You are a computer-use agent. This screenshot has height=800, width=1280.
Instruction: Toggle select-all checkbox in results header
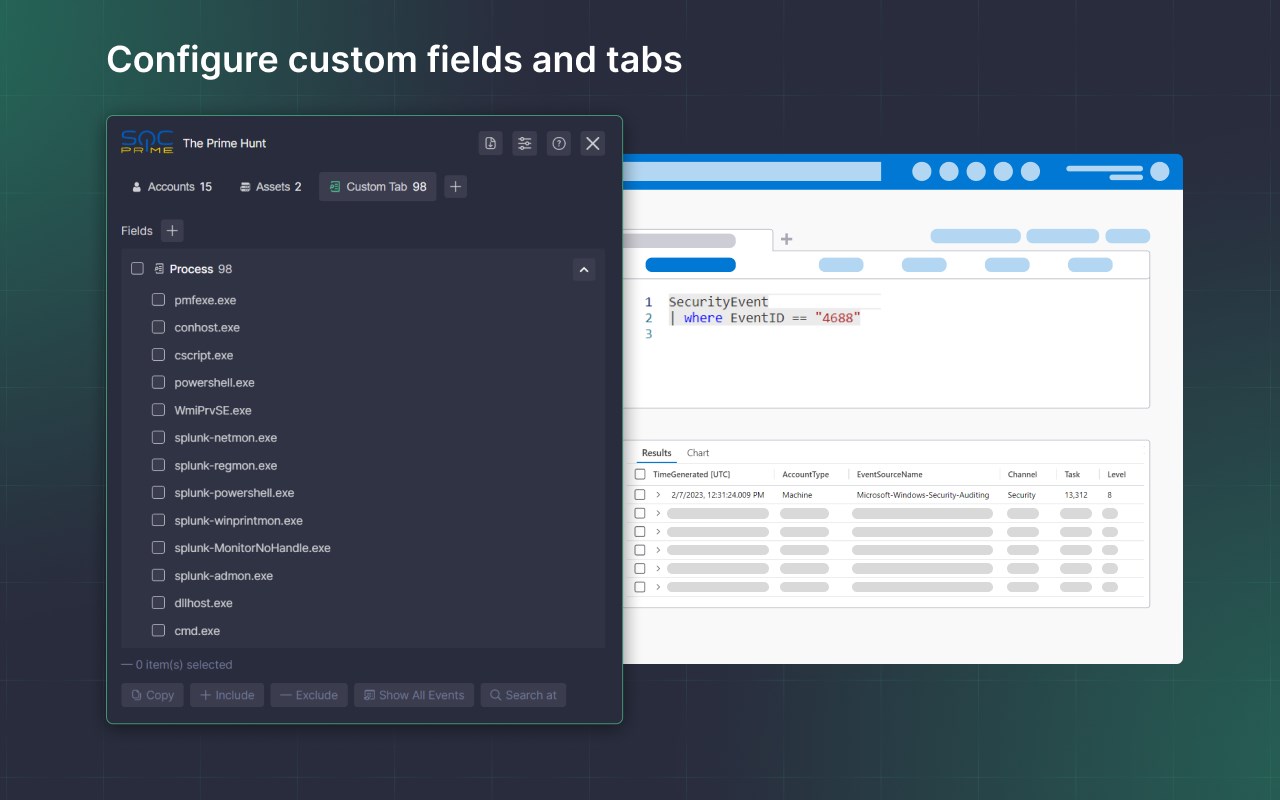(640, 474)
